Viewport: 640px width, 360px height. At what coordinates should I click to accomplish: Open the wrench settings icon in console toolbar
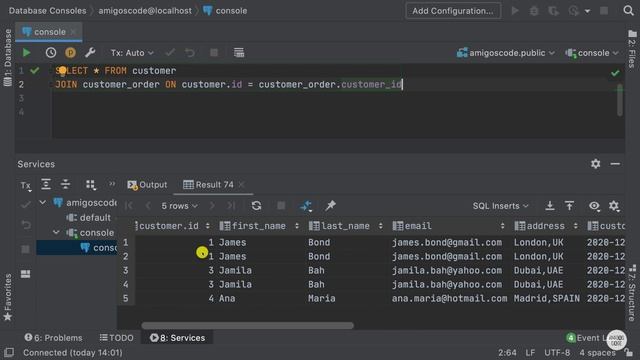click(90, 53)
